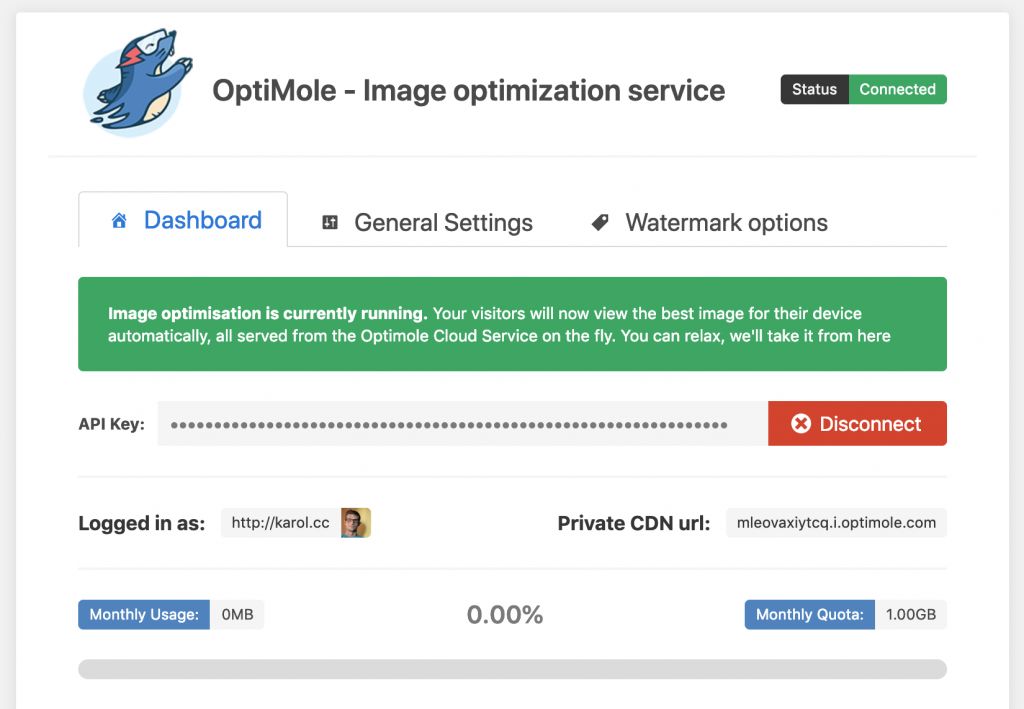The width and height of the screenshot is (1024, 709).
Task: Open the Dashboard tab
Action: [201, 221]
